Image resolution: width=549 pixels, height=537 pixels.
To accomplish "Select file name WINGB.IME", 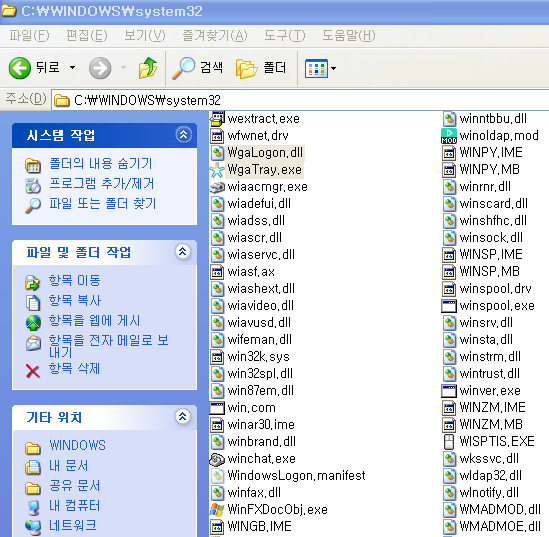I will [259, 526].
